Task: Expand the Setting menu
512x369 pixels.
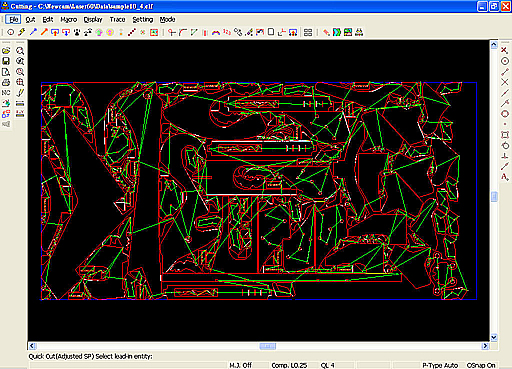Action: tap(143, 20)
